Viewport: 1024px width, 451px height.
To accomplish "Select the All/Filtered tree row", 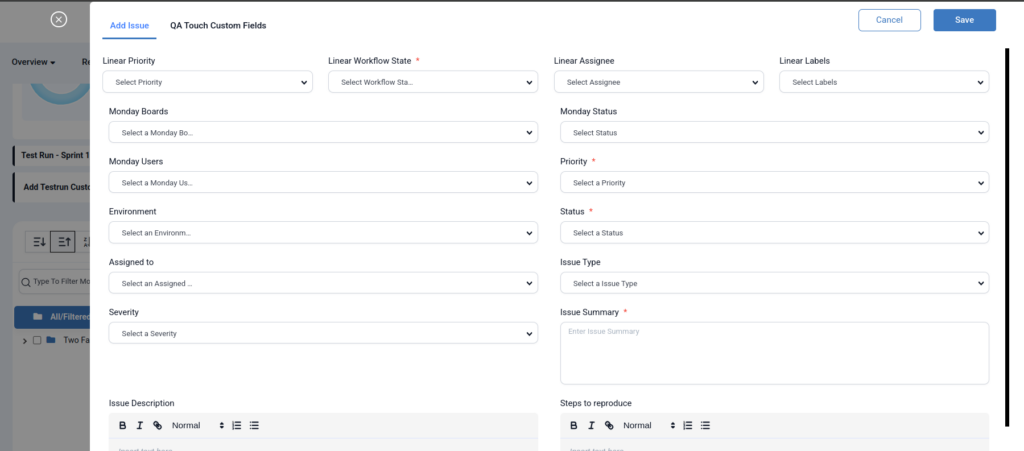I will [52, 317].
